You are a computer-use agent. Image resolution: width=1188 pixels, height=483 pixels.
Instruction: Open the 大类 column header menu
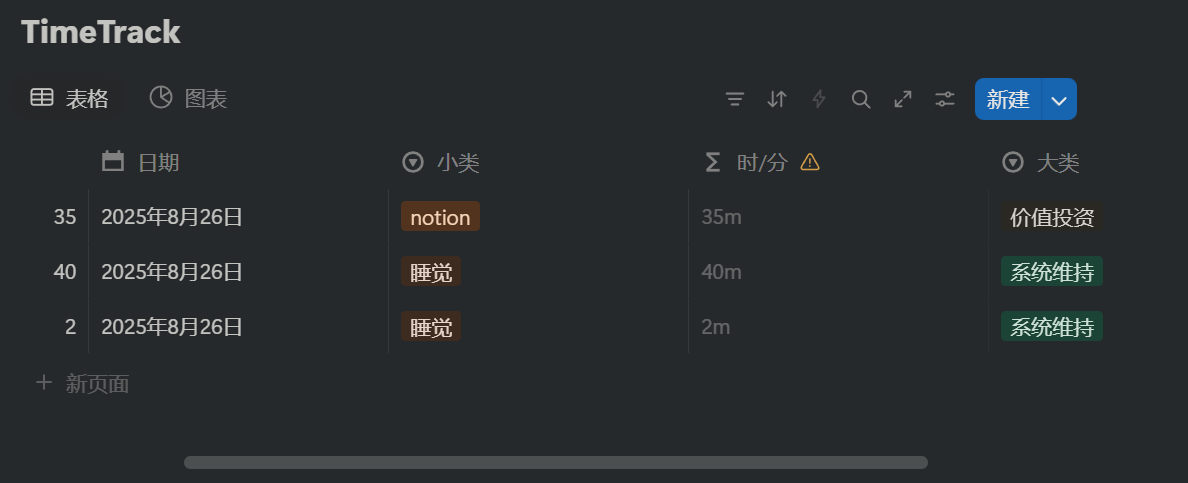click(1041, 162)
